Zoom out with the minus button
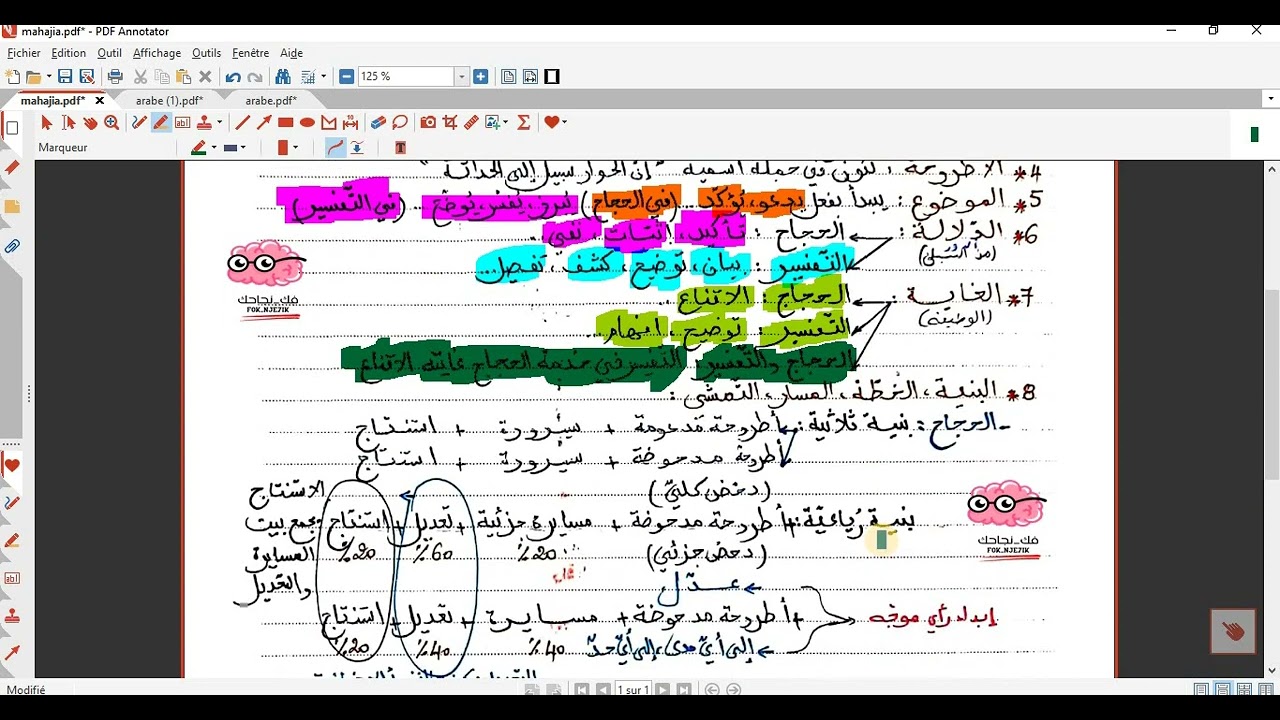 (346, 77)
